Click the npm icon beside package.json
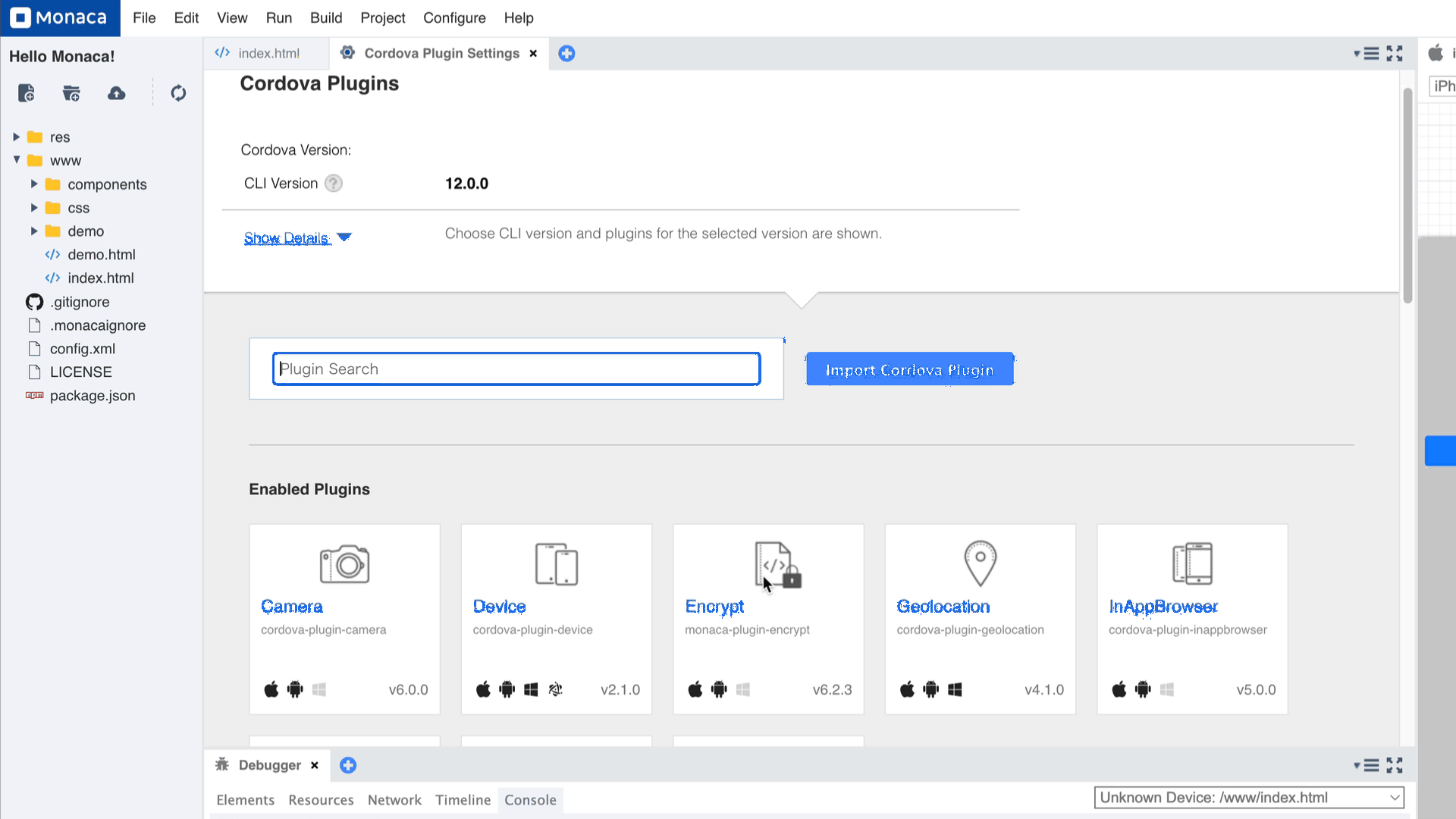Screen dimensions: 1456x819 (x=34, y=395)
